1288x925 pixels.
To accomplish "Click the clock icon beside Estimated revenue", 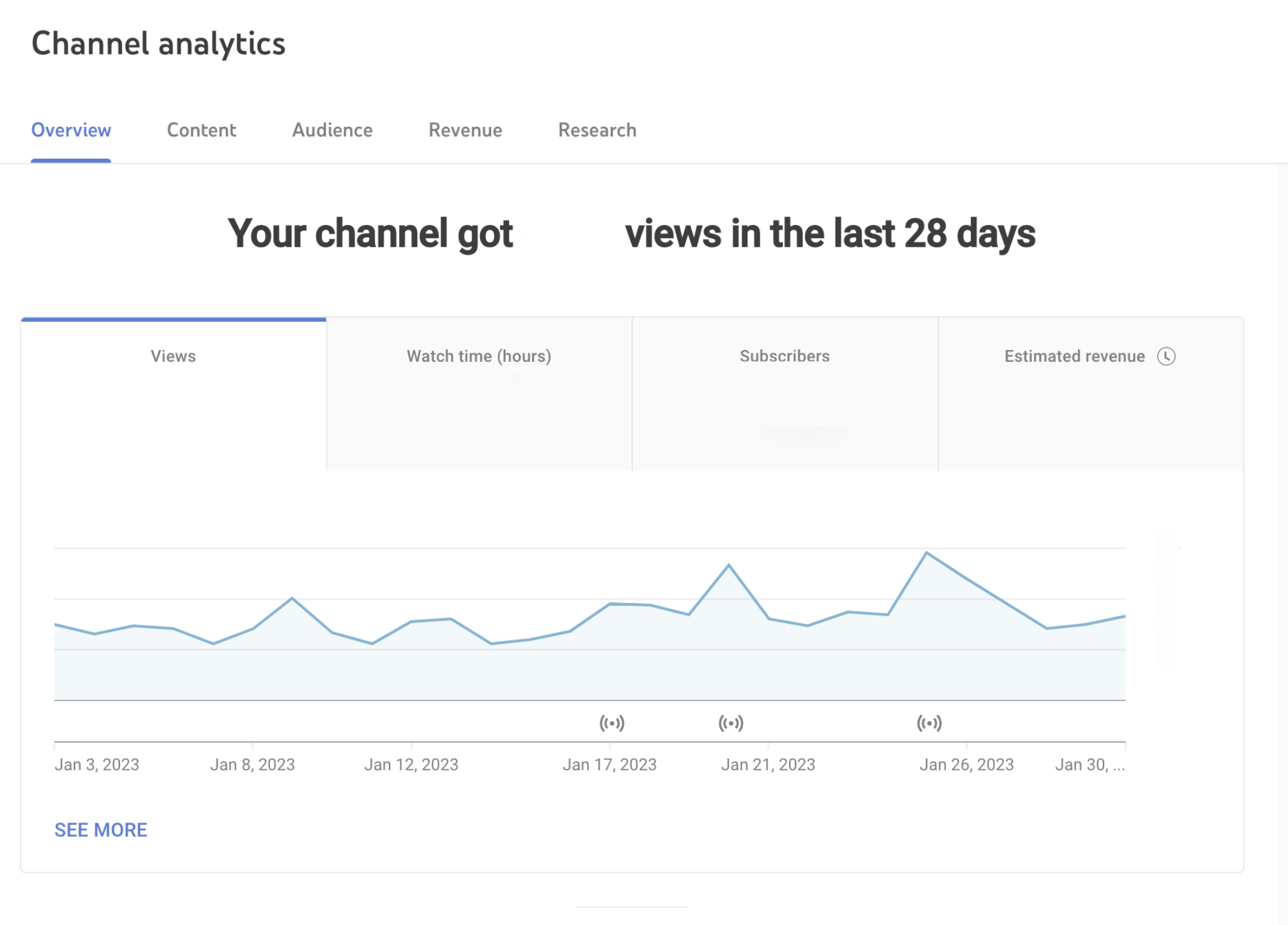I will coord(1165,356).
